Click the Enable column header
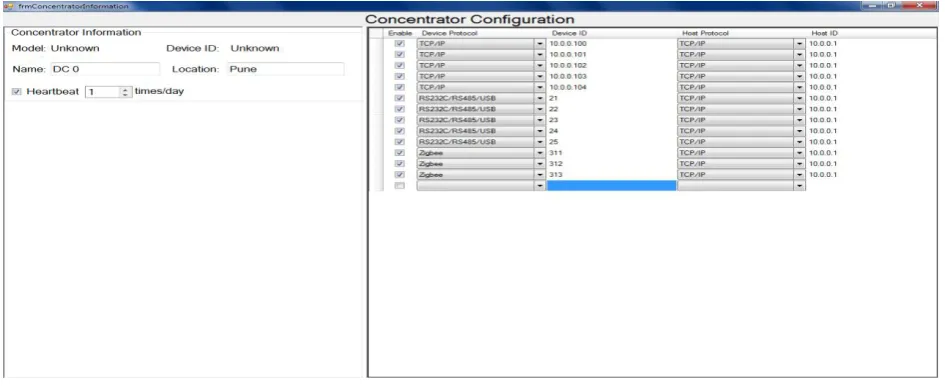This screenshot has height=390, width=945. tap(399, 33)
